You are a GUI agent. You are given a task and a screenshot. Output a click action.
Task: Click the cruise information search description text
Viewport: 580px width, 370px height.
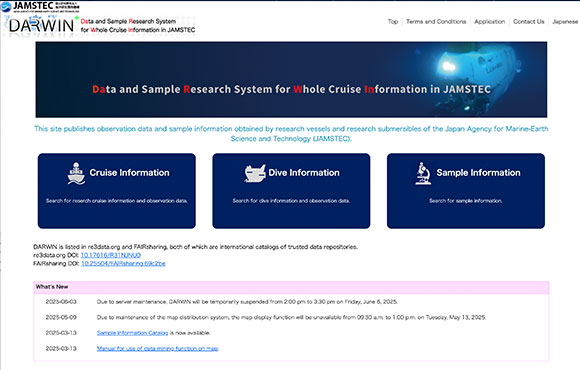tap(117, 201)
